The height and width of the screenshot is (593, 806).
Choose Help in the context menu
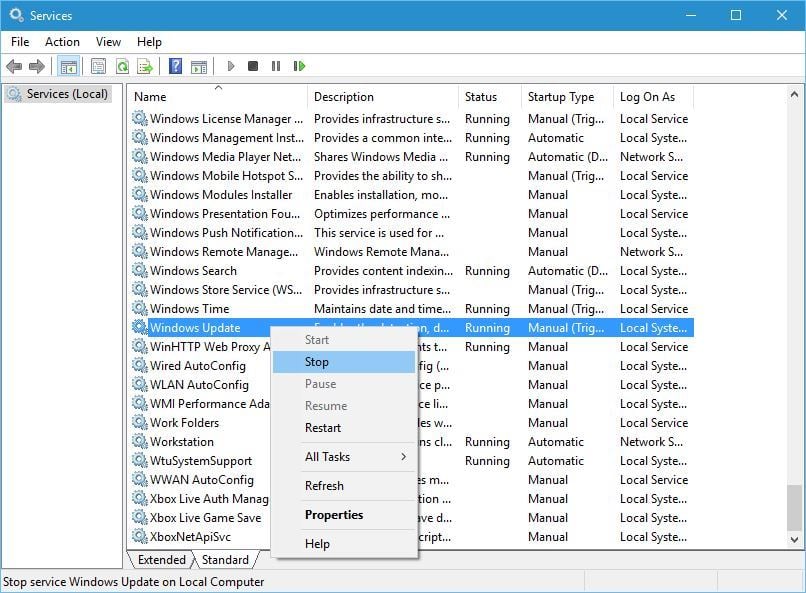click(344, 543)
